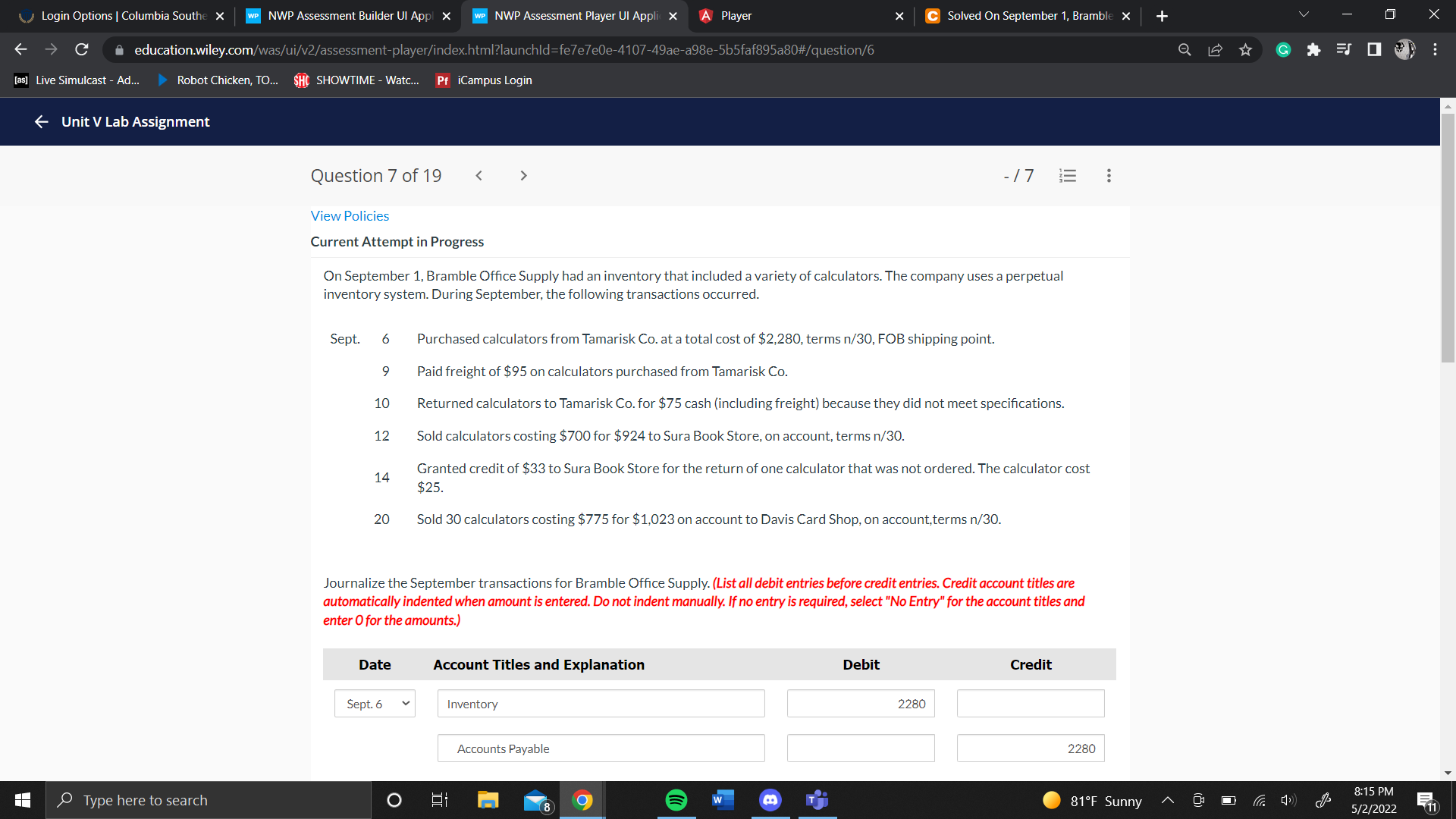1456x819 pixels.
Task: Reload the page
Action: click(82, 50)
